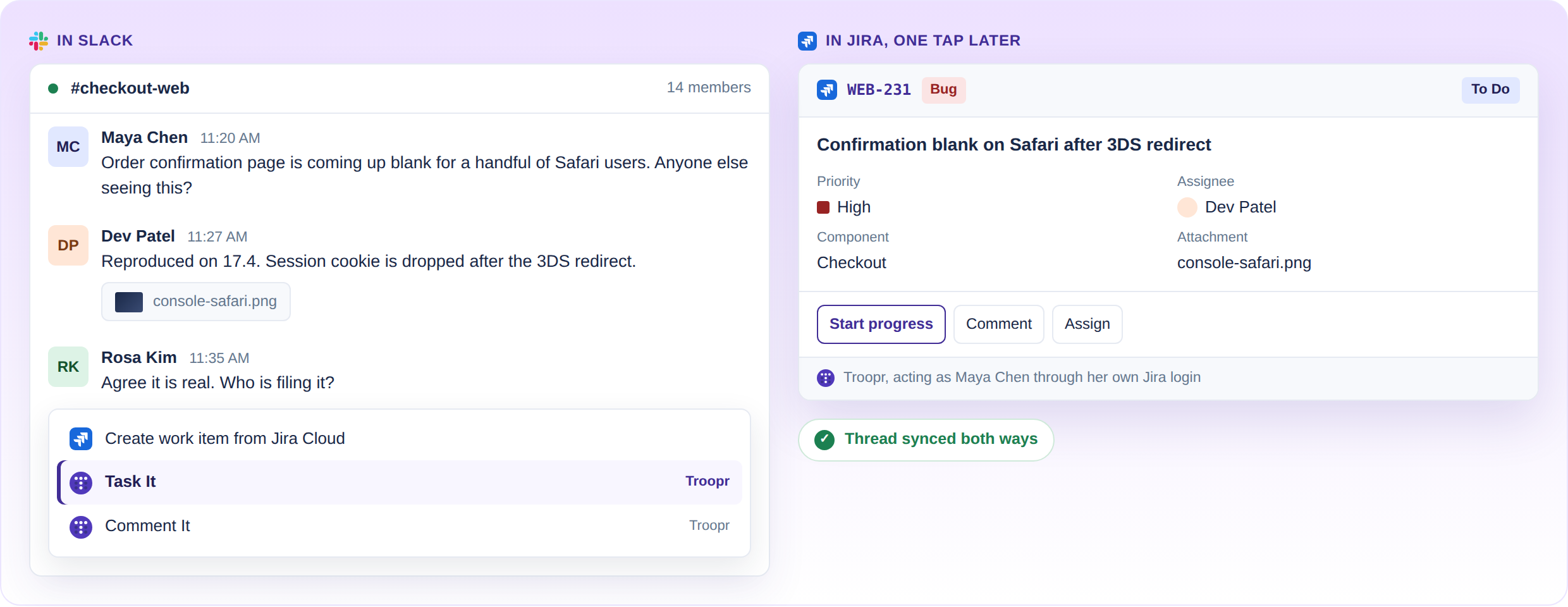The image size is (1568, 607).
Task: Click Maya Chen's name in the message
Action: pos(144,138)
